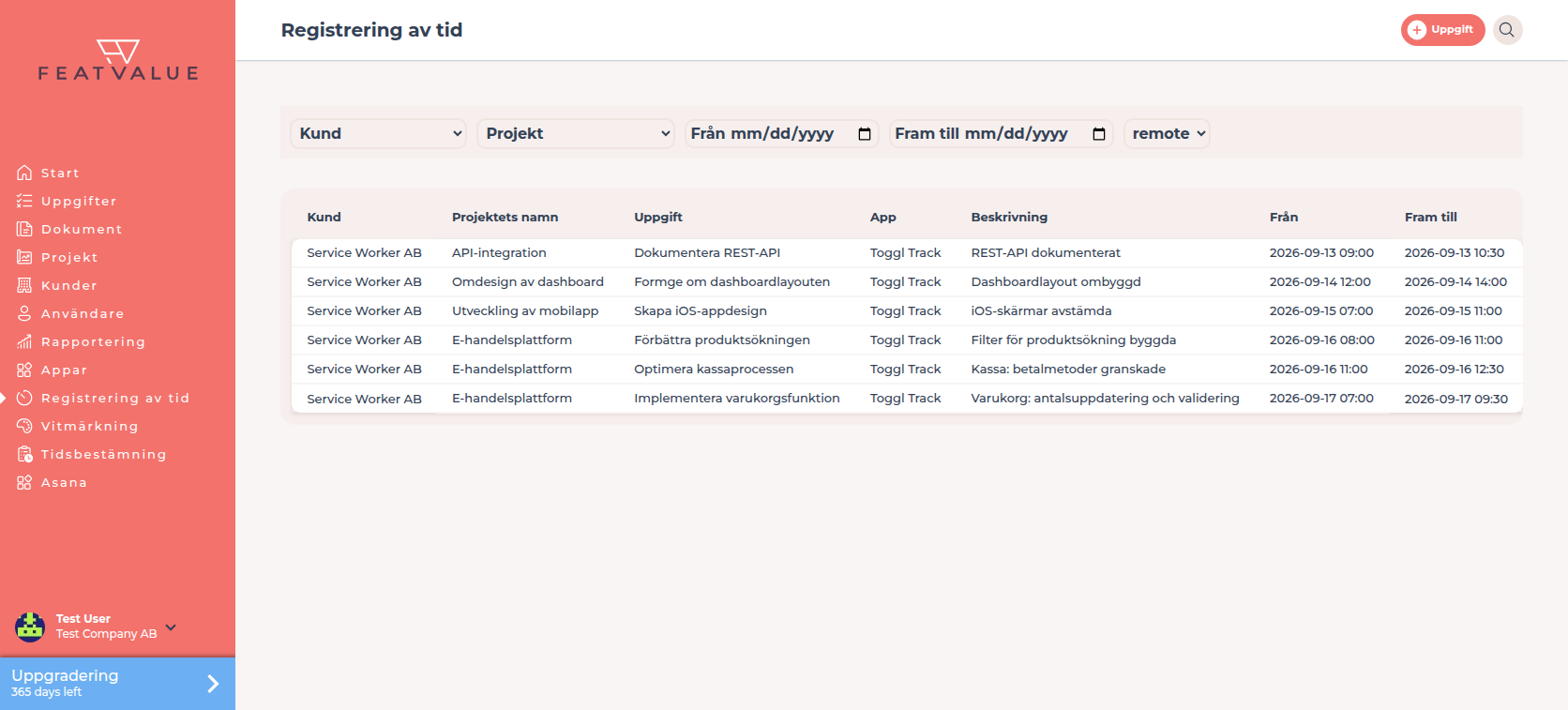The width and height of the screenshot is (1568, 710).
Task: Click the Test User avatar
Action: click(x=30, y=627)
